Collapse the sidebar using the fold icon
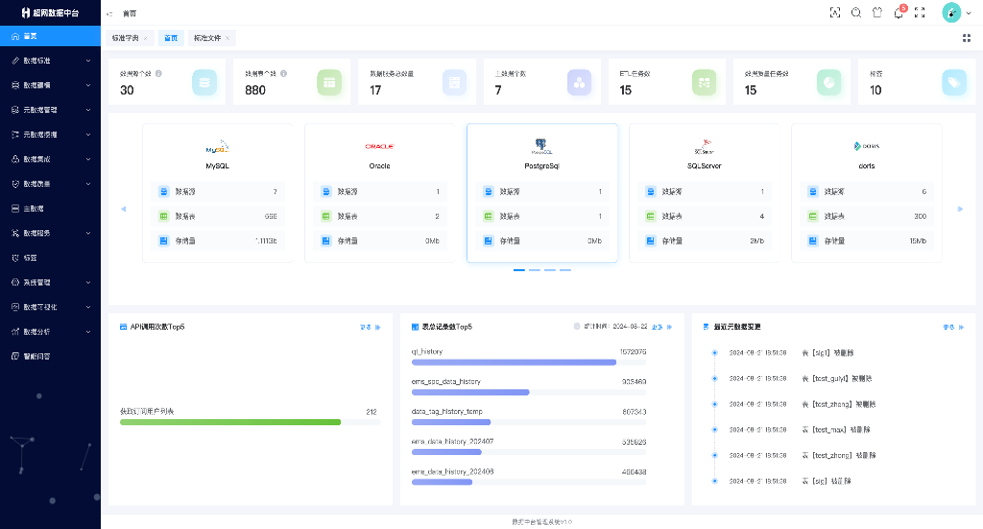Viewport: 983px width, 529px height. click(109, 13)
